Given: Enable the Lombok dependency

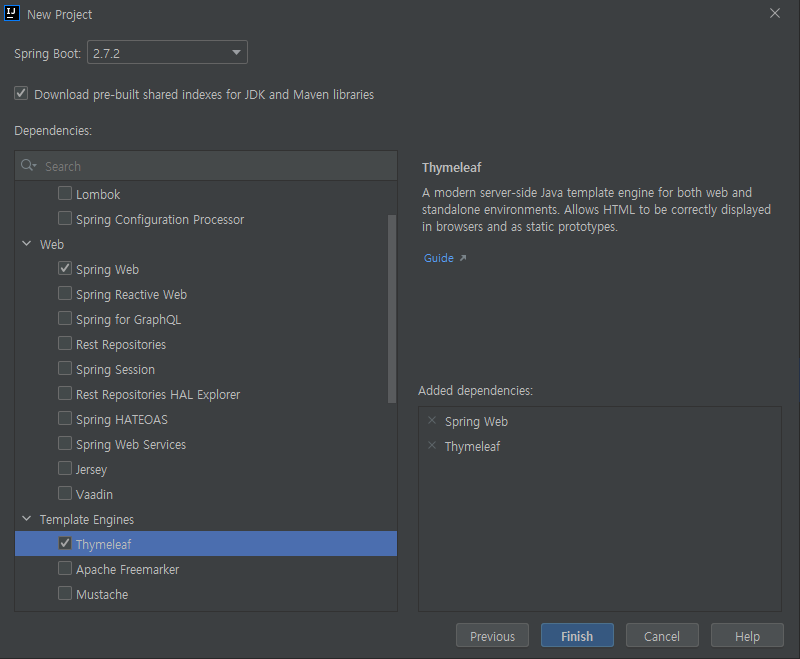Looking at the screenshot, I should click(x=65, y=193).
